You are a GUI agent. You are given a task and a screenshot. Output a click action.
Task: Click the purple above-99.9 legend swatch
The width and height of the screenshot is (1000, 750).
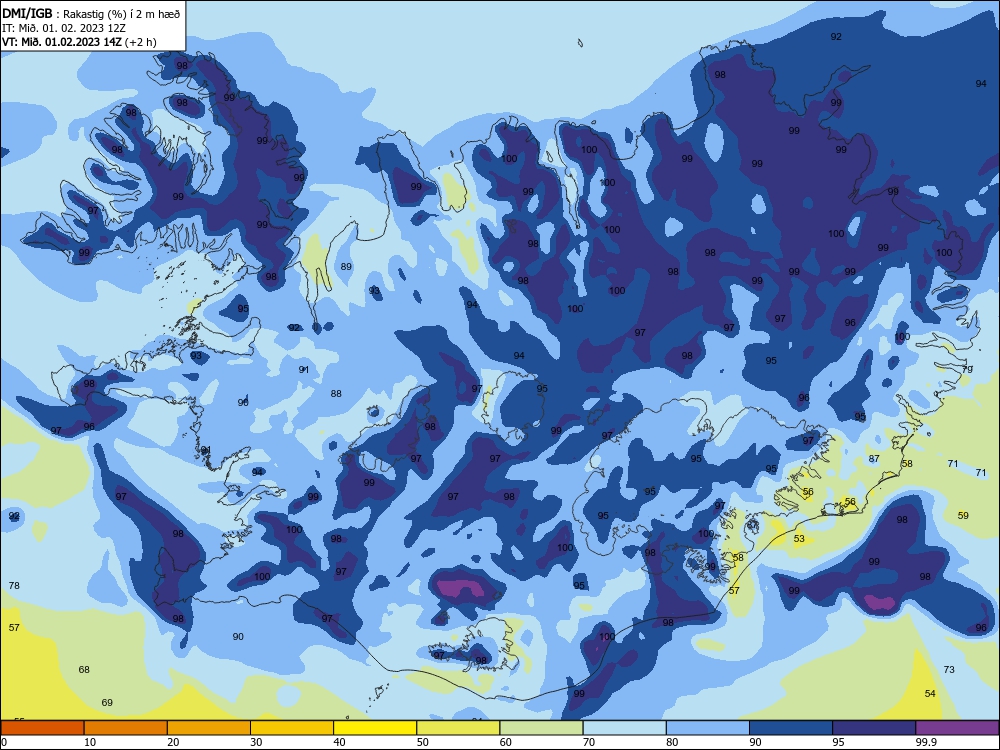pos(957,728)
